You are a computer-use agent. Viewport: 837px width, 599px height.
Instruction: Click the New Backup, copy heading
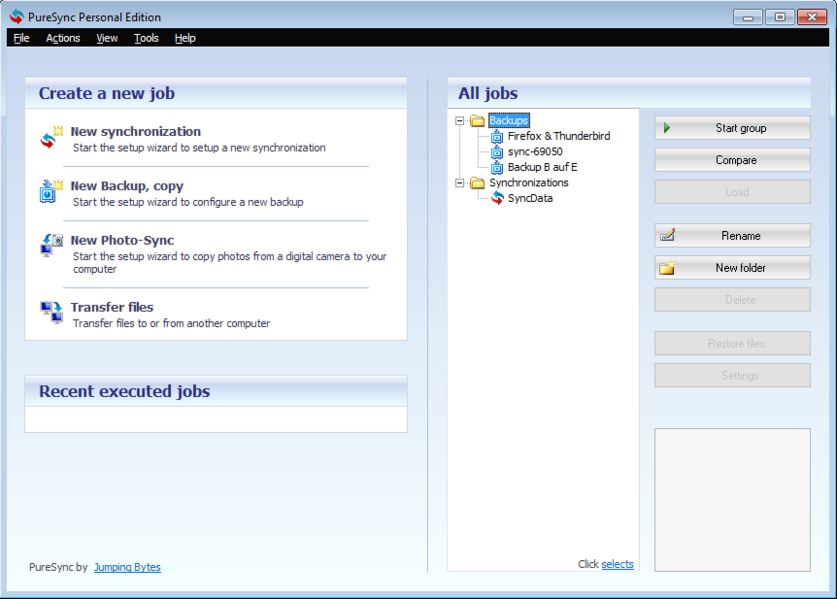tap(127, 186)
